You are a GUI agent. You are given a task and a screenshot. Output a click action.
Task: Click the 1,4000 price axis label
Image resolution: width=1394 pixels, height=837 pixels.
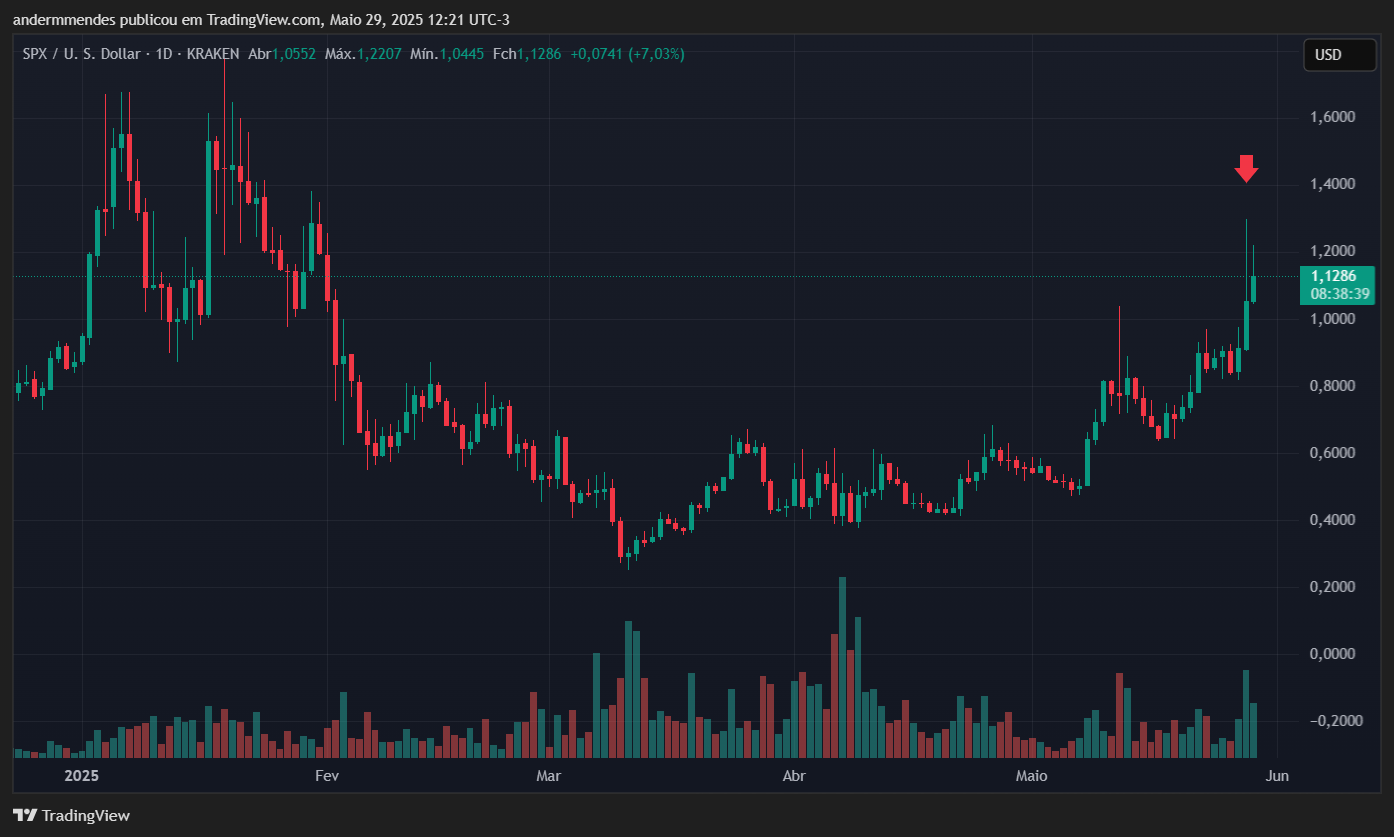point(1332,185)
